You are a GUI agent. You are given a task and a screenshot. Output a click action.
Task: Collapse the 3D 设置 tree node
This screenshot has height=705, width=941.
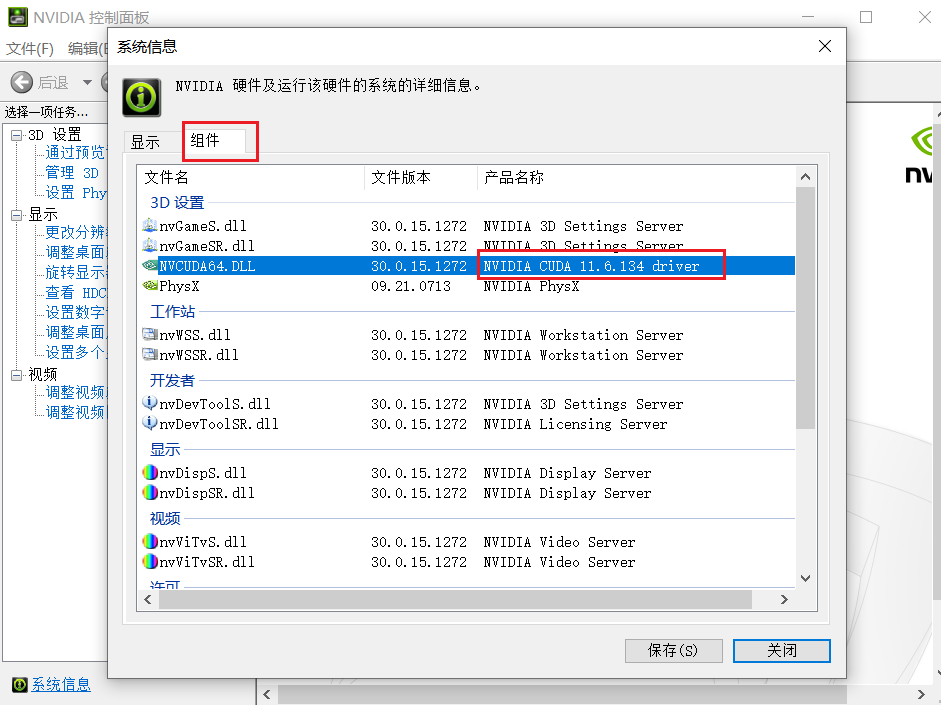tap(16, 135)
